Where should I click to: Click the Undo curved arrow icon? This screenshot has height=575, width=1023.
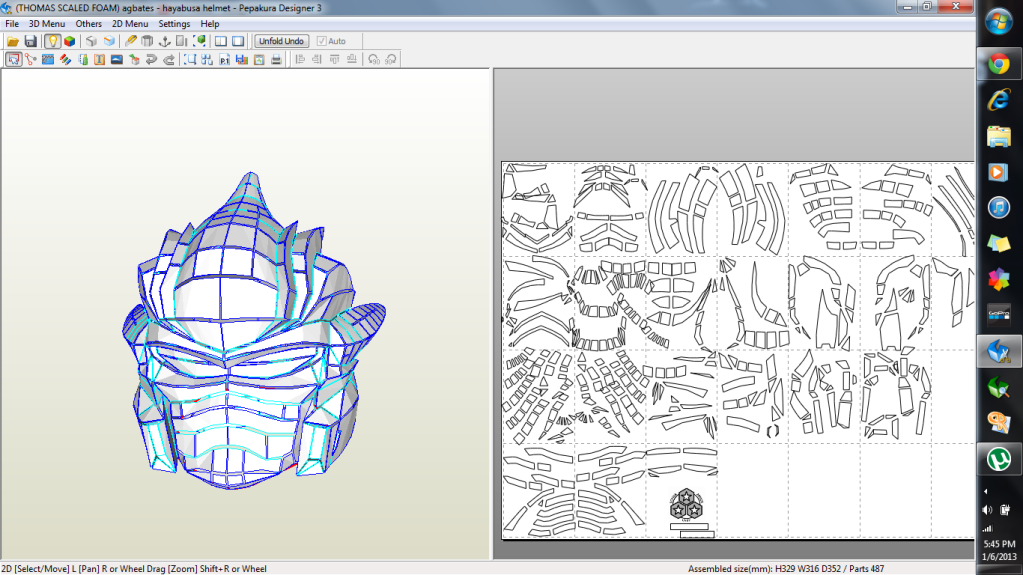point(151,59)
